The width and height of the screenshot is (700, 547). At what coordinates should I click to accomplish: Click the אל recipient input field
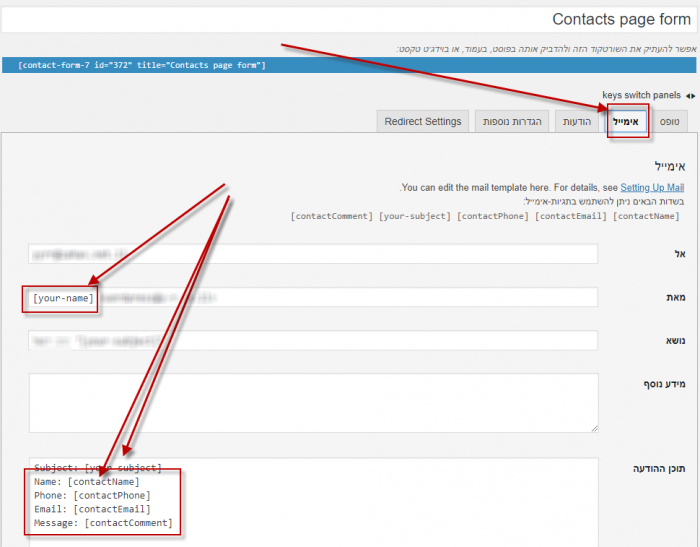point(313,254)
